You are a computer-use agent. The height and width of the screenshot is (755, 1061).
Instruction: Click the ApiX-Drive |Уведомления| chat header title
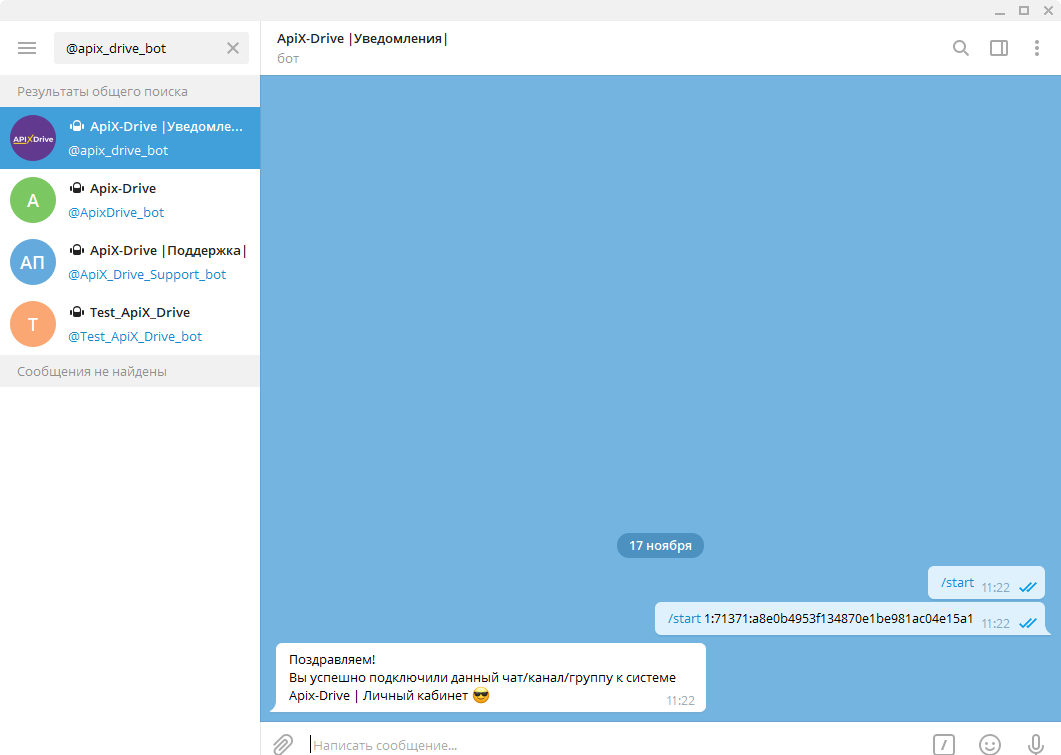[x=362, y=39]
